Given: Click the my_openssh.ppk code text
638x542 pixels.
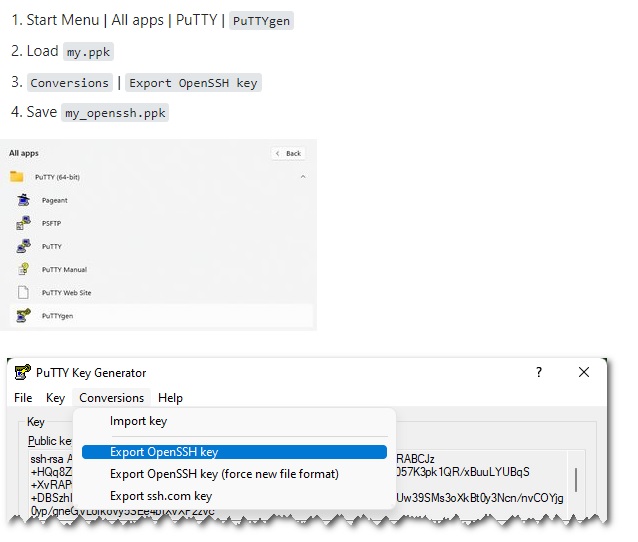Looking at the screenshot, I should pyautogui.click(x=115, y=113).
